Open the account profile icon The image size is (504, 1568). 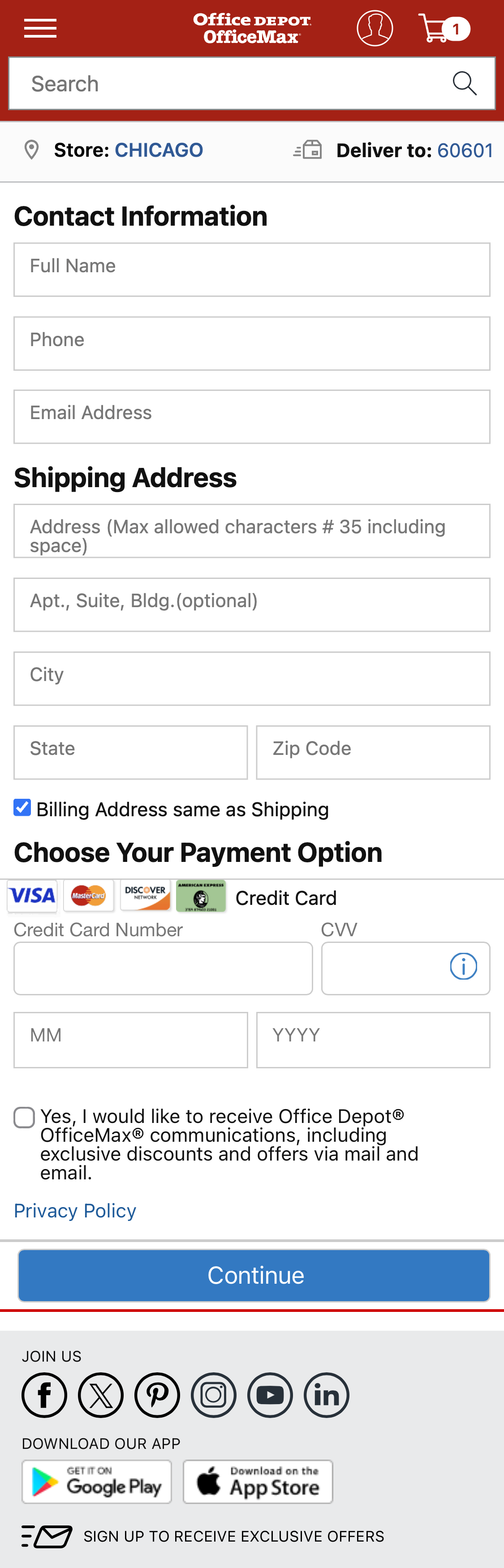(375, 27)
